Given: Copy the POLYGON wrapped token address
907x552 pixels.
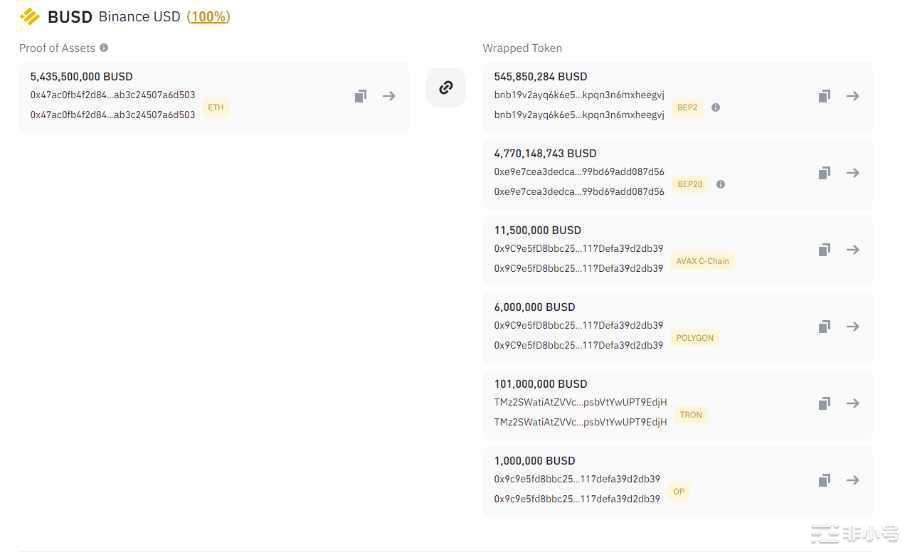Looking at the screenshot, I should 824,327.
